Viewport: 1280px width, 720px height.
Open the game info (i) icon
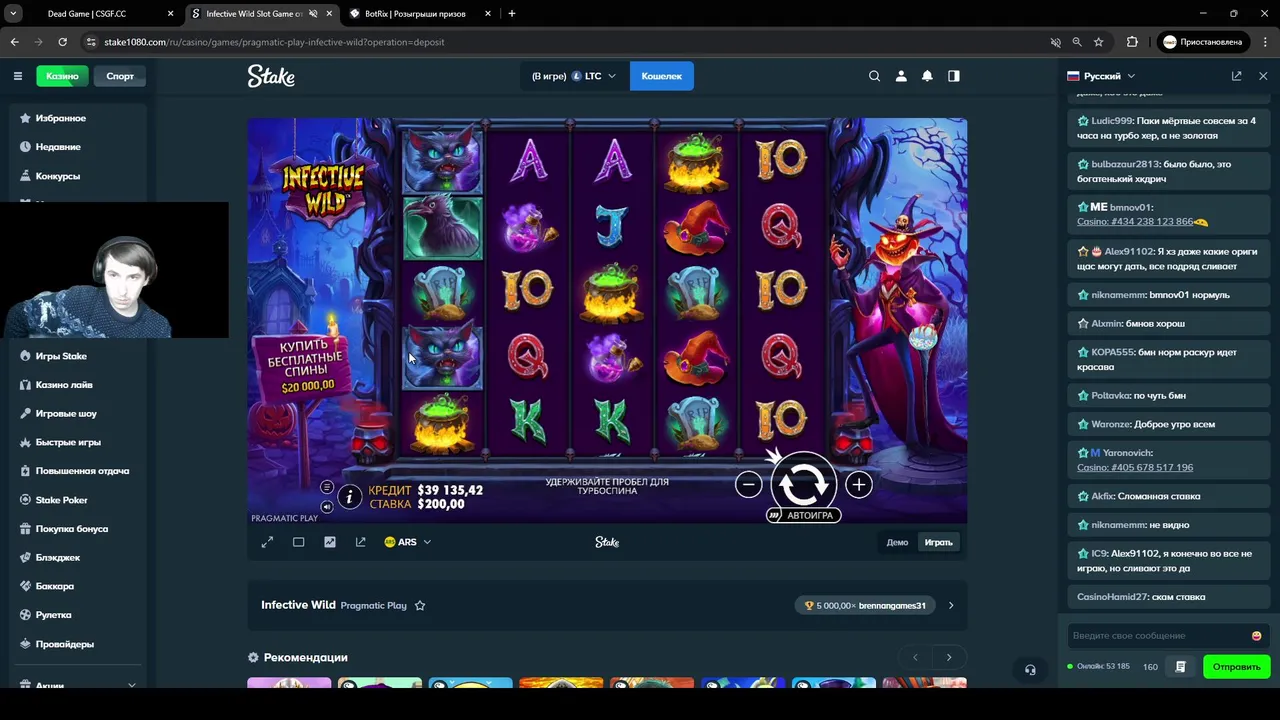(349, 497)
